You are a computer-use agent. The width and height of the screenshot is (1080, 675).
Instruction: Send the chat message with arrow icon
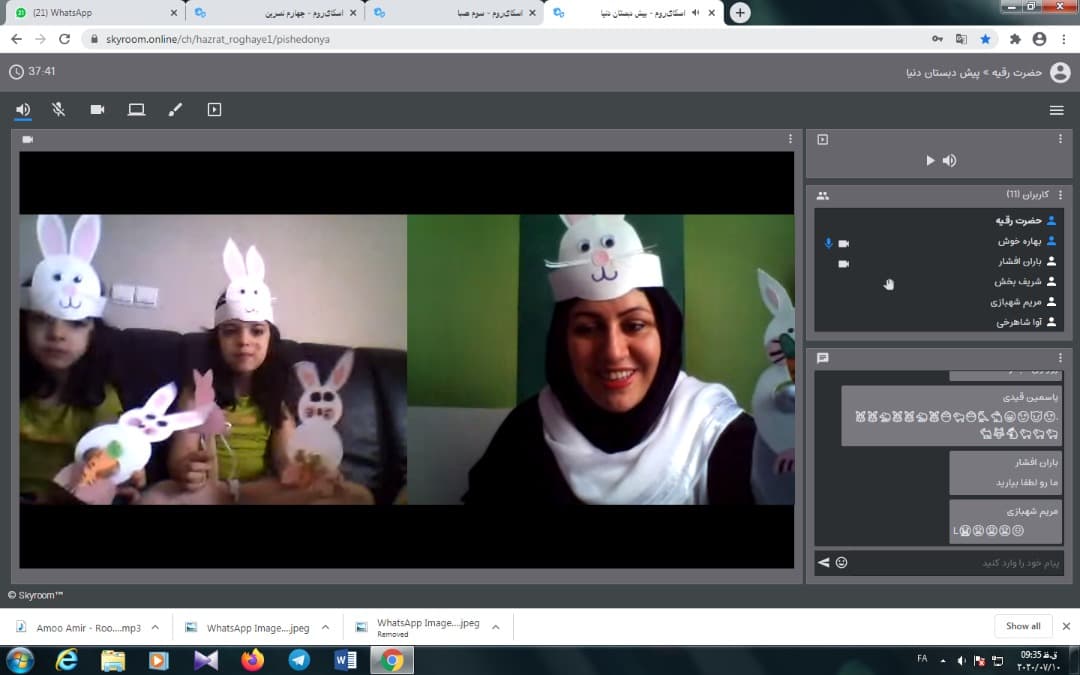pyautogui.click(x=823, y=563)
